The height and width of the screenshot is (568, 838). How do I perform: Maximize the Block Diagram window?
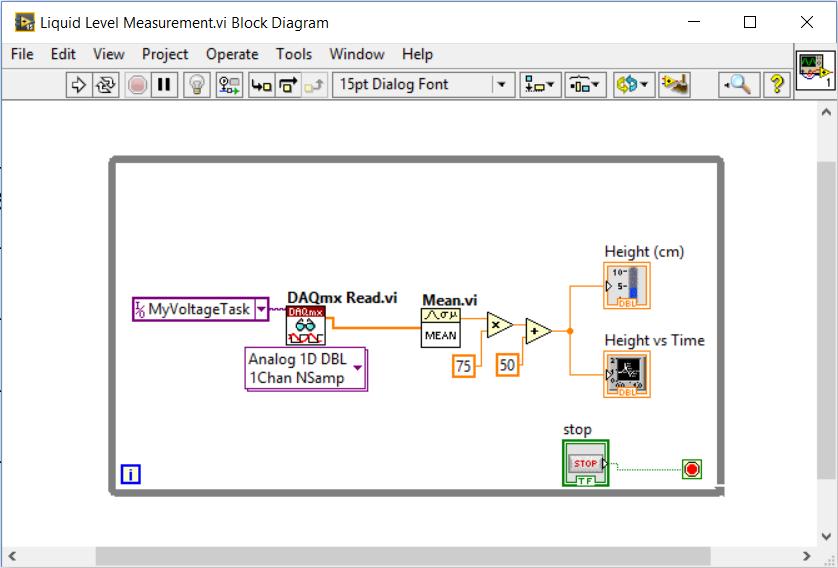click(x=750, y=22)
